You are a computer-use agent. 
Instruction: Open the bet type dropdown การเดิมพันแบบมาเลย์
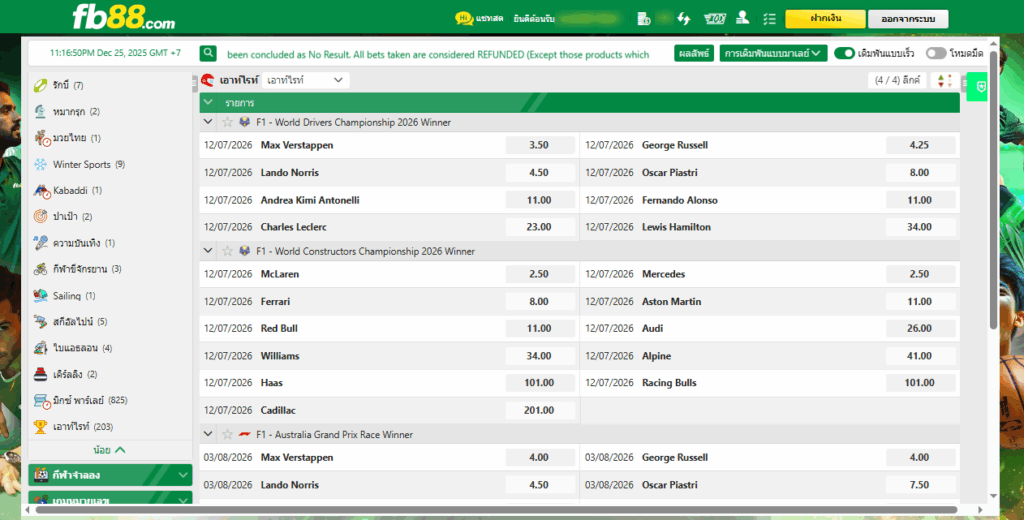point(773,54)
